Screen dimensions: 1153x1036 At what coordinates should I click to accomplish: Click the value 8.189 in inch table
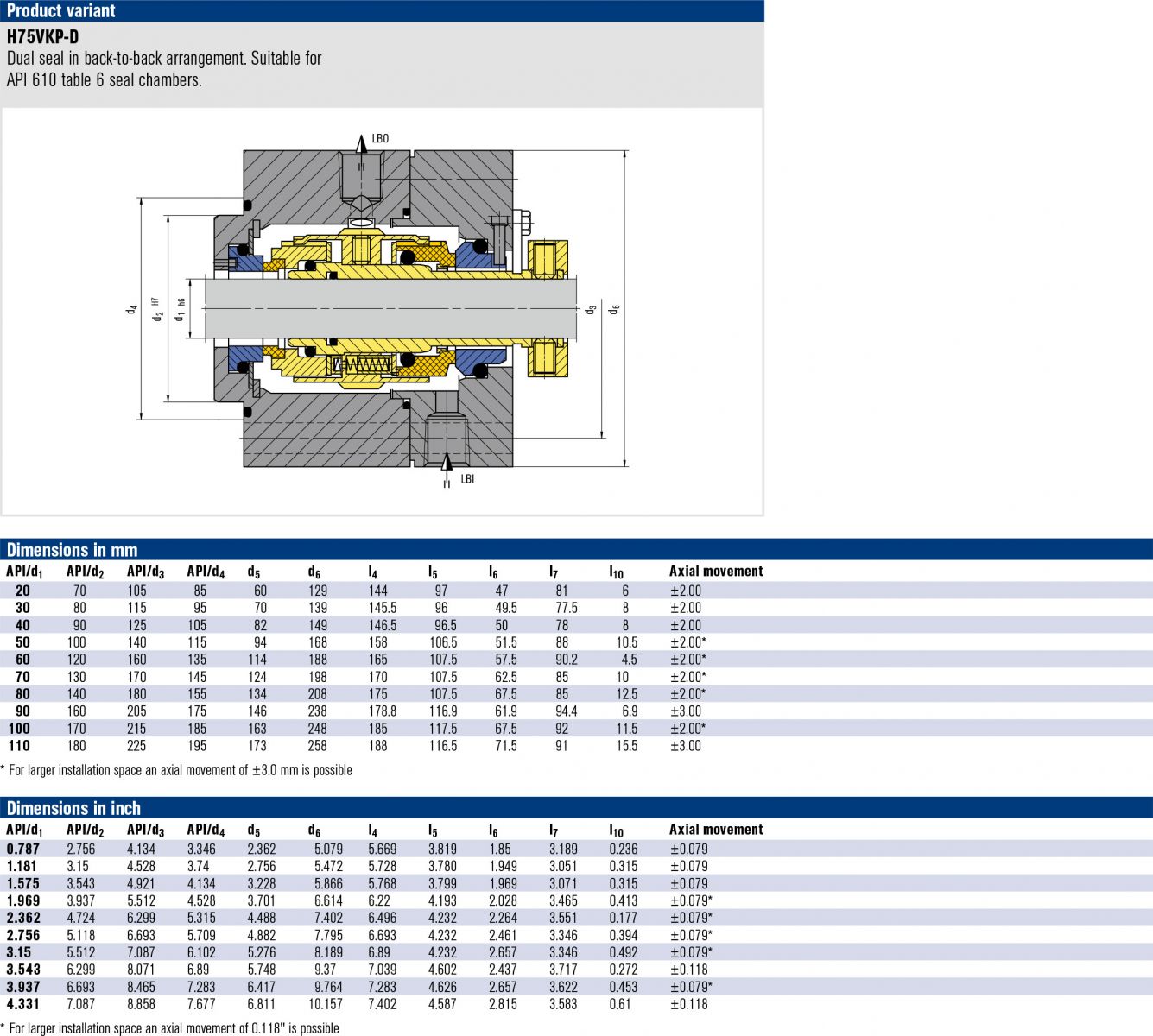[x=328, y=952]
